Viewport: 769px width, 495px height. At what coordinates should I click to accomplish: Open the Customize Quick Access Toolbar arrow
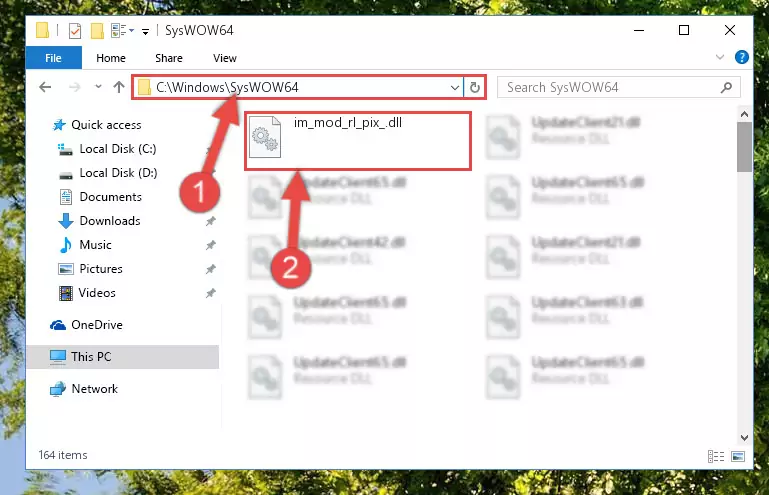[145, 32]
